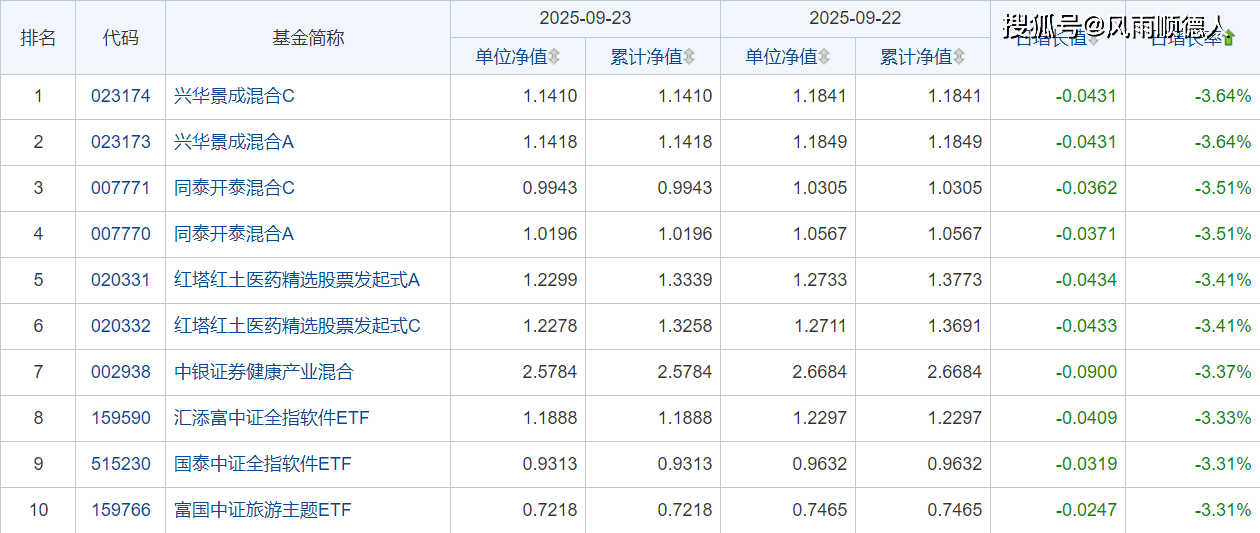This screenshot has width=1260, height=533.
Task: Click 2025-09-22 单位净值 1.2297 cell
Action: coord(820,418)
